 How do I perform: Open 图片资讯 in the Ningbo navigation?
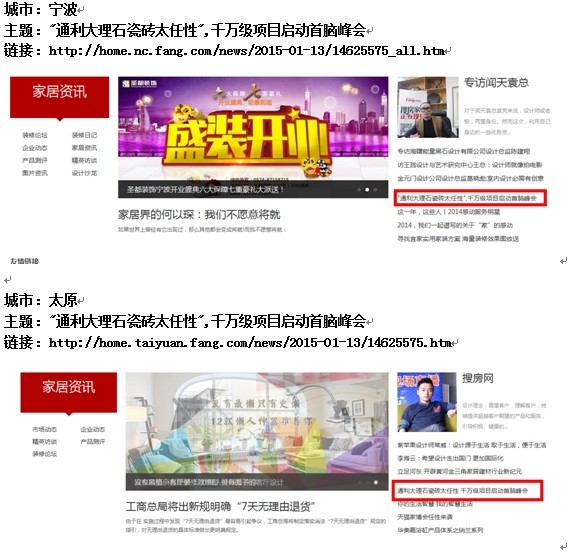point(35,173)
